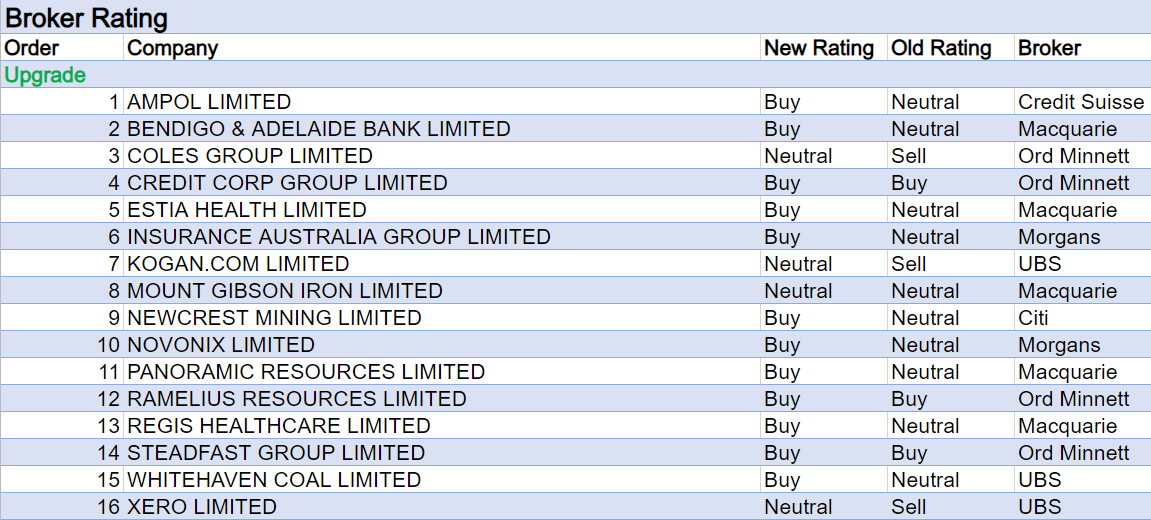
Task: Click WHITEHAVEN COAL LIMITED cell
Action: 274,480
